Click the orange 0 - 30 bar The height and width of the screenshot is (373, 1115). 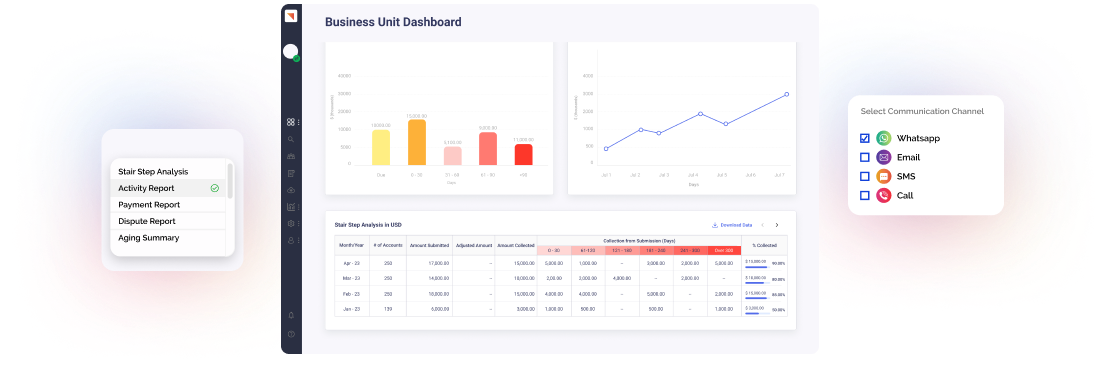coord(417,142)
